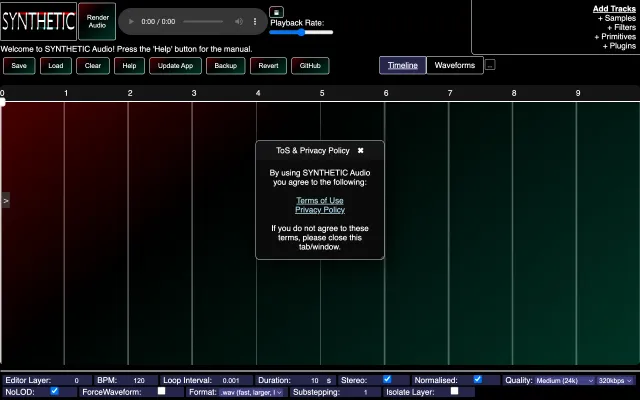Mute the audio player volume icon
This screenshot has height=400, width=640.
239,22
